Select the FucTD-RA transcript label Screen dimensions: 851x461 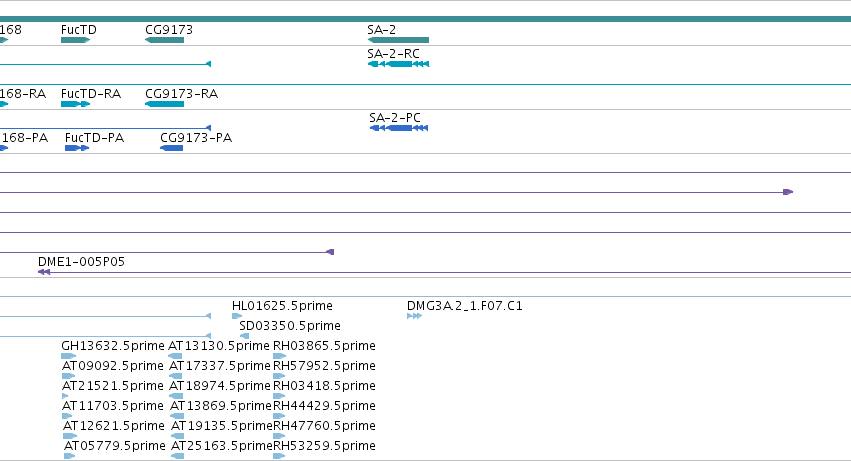pyautogui.click(x=91, y=94)
